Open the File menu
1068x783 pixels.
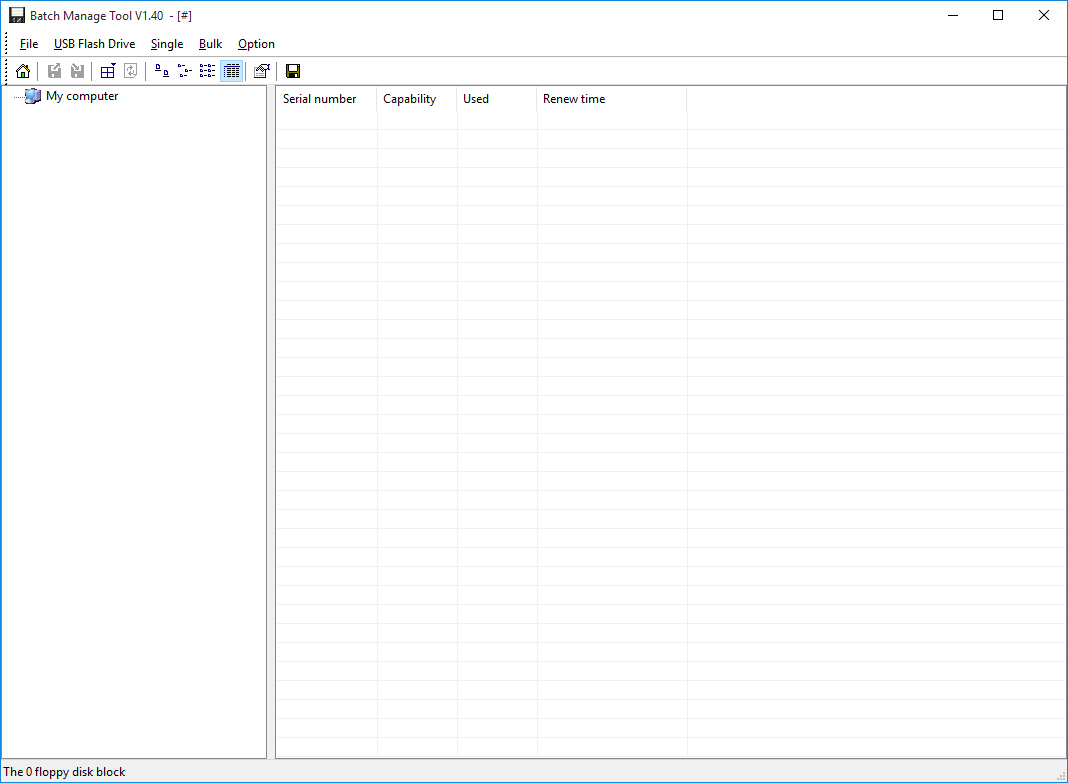click(x=29, y=44)
